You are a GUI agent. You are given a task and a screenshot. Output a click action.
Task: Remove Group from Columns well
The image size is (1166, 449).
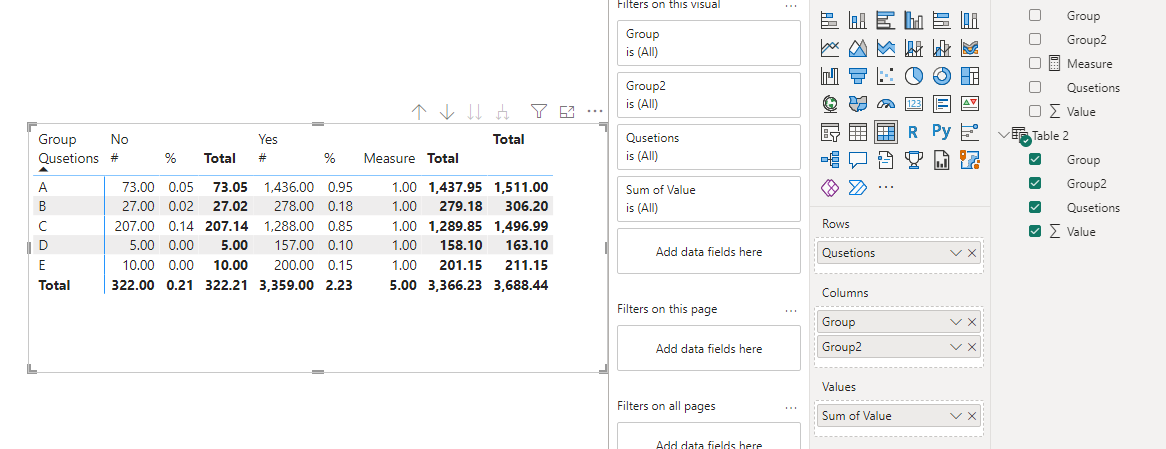(x=972, y=322)
